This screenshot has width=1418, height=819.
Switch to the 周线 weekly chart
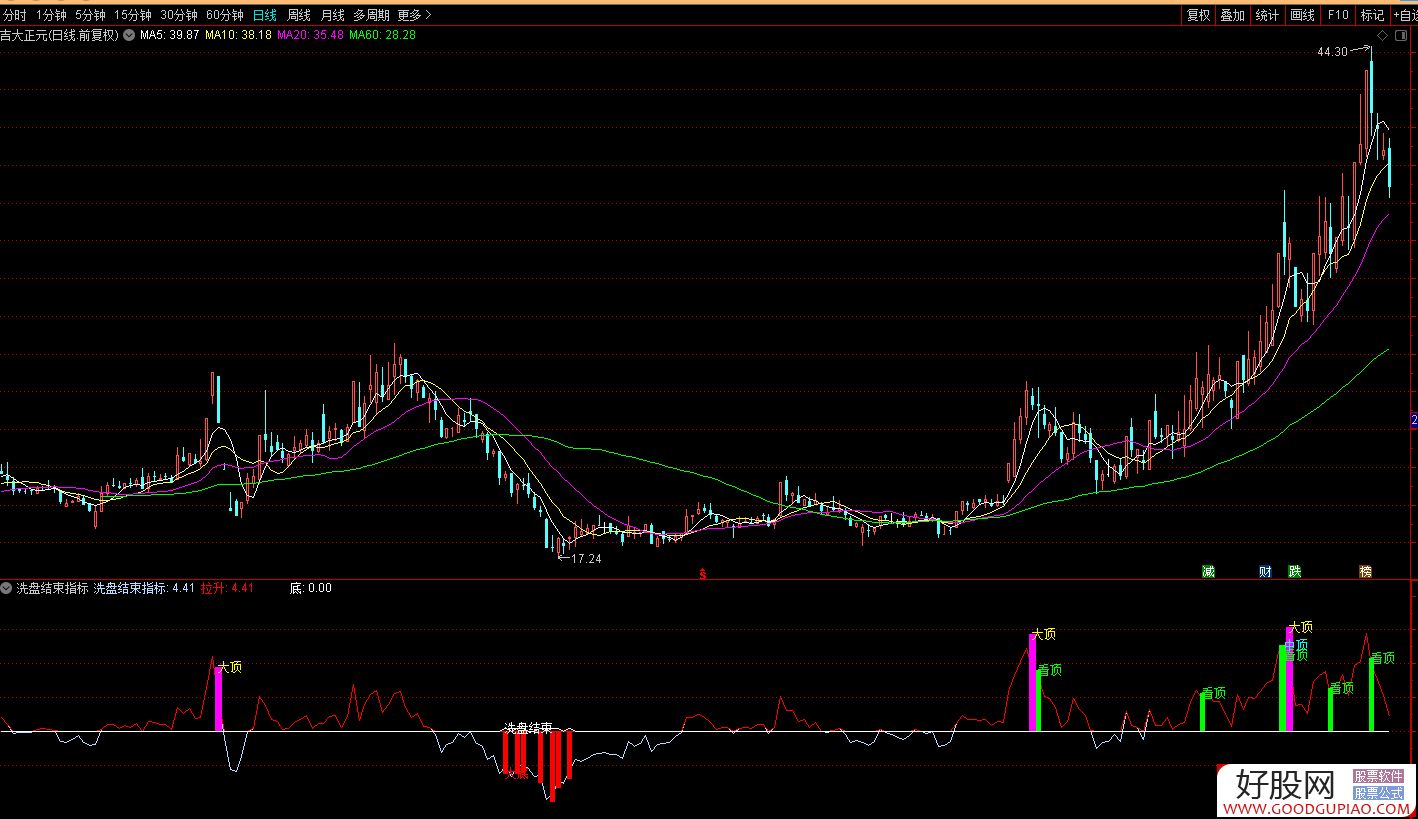click(299, 15)
